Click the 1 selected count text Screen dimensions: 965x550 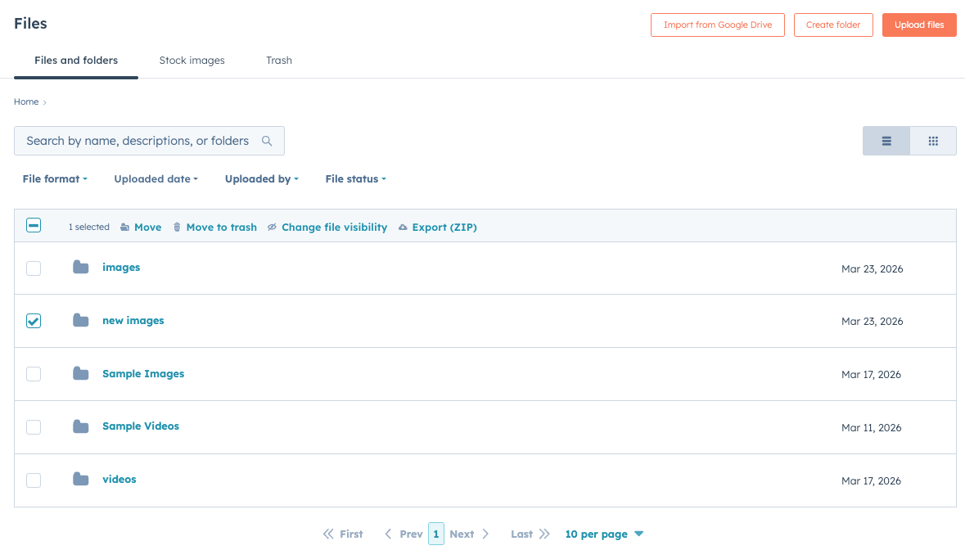89,227
